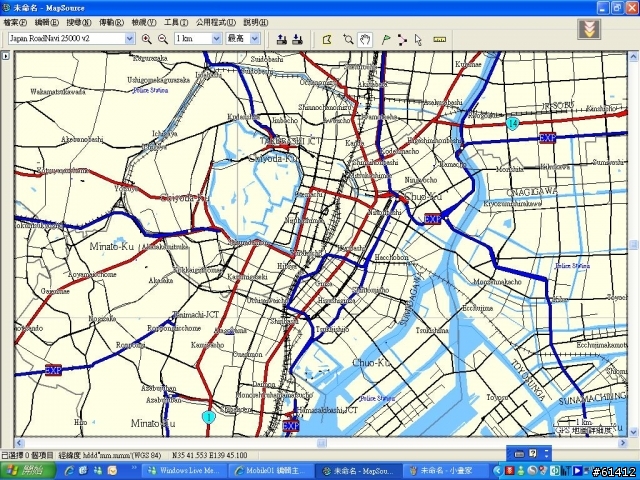The width and height of the screenshot is (640, 480).
Task: Click the zoom in magnifier icon
Action: tap(147, 39)
